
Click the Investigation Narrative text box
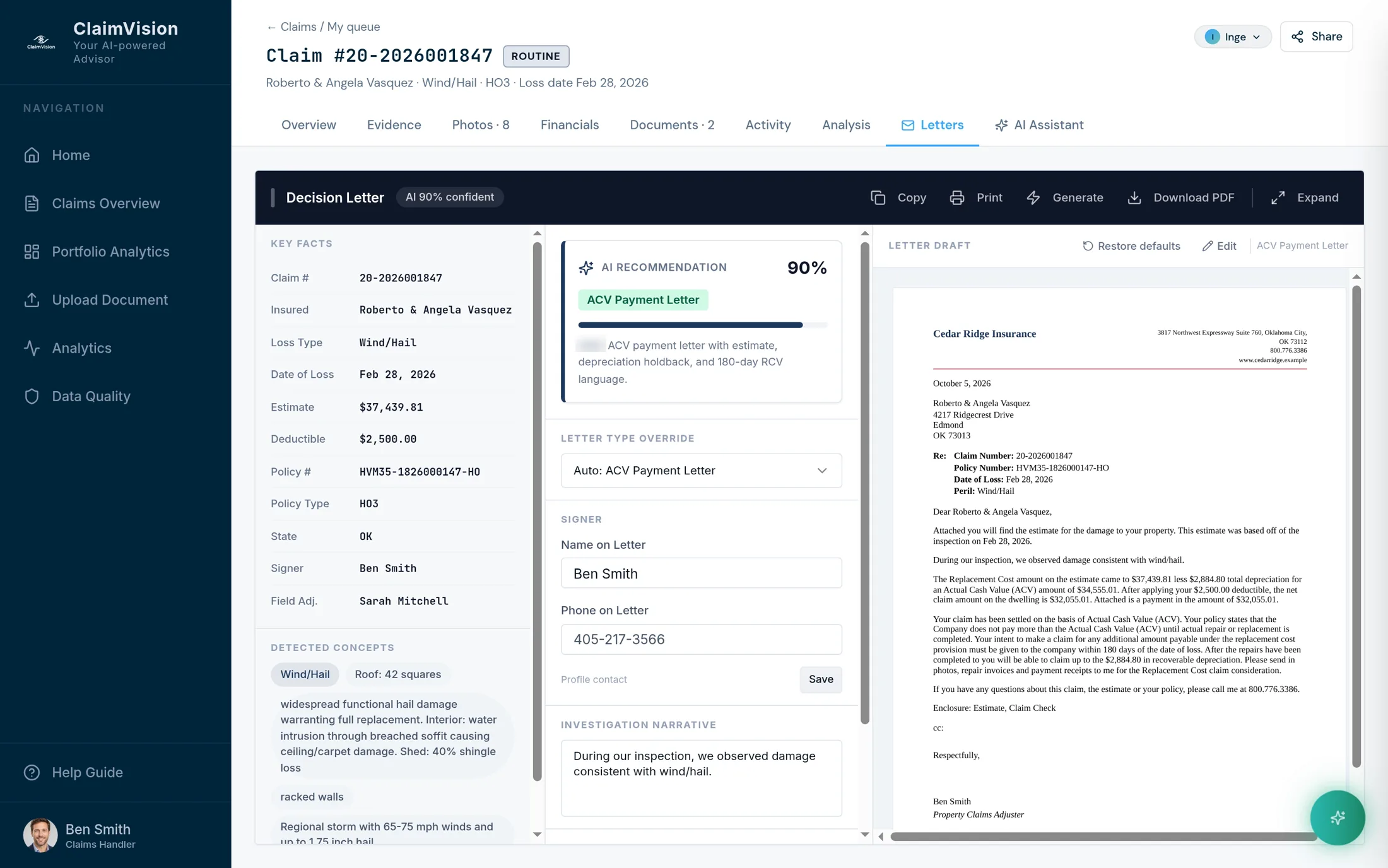701,778
